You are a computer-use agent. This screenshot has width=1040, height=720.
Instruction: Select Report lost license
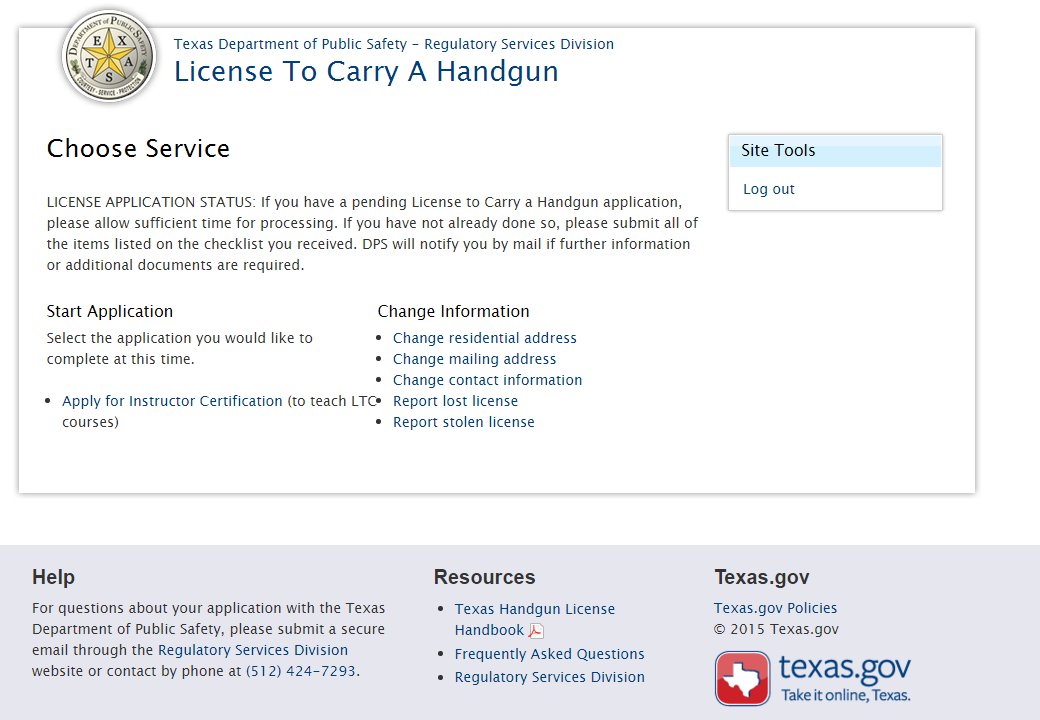click(x=455, y=401)
